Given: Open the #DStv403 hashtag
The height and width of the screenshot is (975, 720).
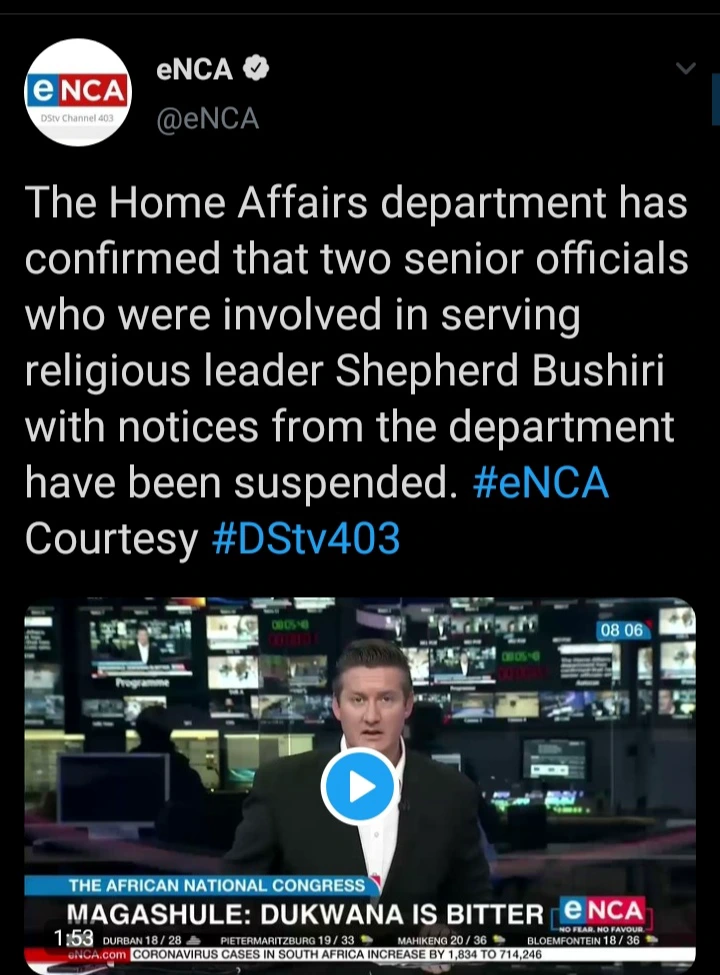Looking at the screenshot, I should (x=306, y=538).
